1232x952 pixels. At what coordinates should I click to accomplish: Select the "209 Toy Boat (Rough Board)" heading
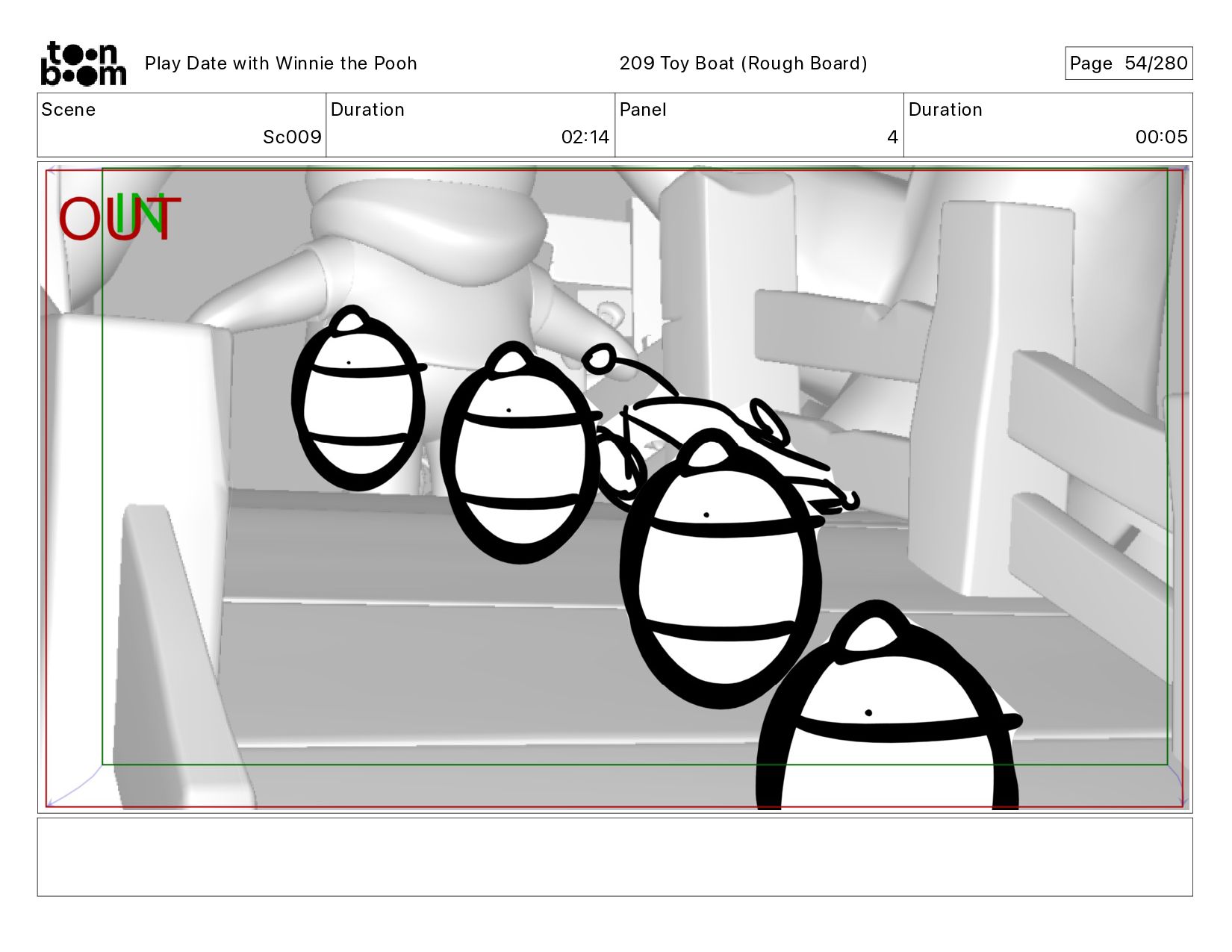click(743, 63)
